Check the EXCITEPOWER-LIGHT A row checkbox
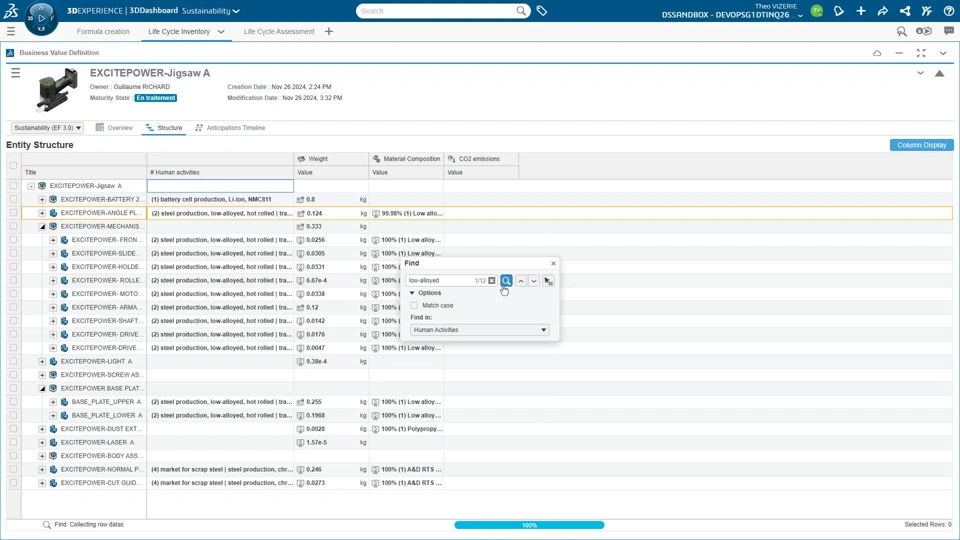The image size is (960, 540). (13, 361)
